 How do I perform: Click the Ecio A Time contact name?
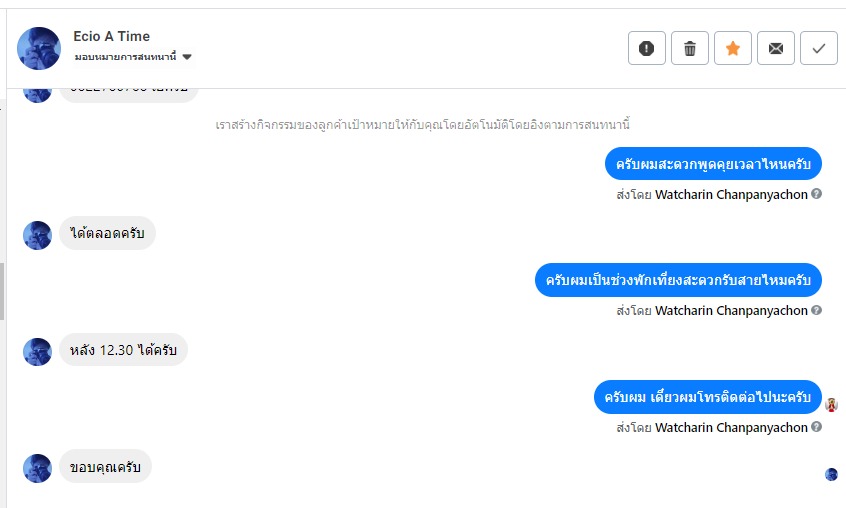[111, 36]
